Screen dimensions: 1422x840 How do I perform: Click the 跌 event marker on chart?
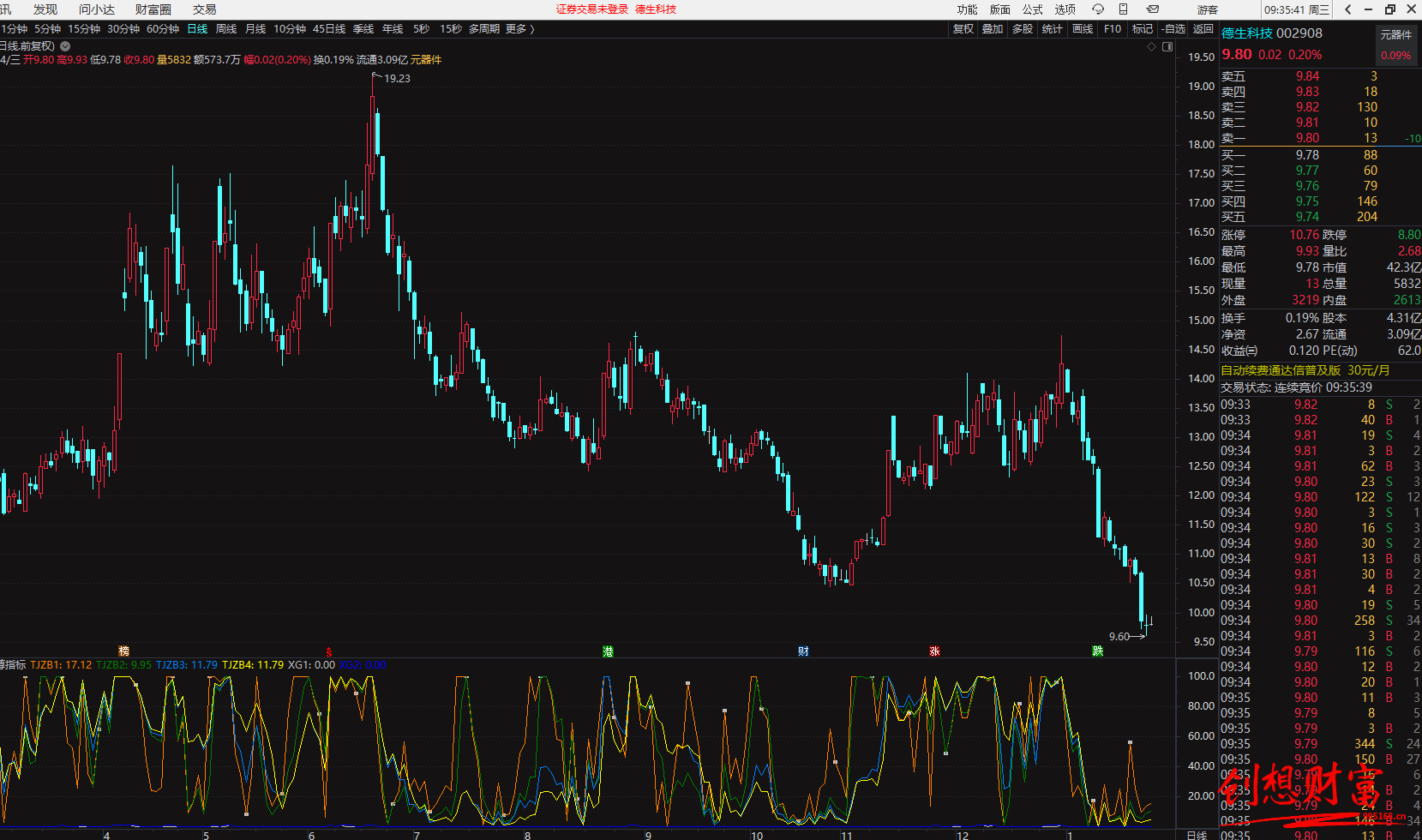coord(1097,651)
